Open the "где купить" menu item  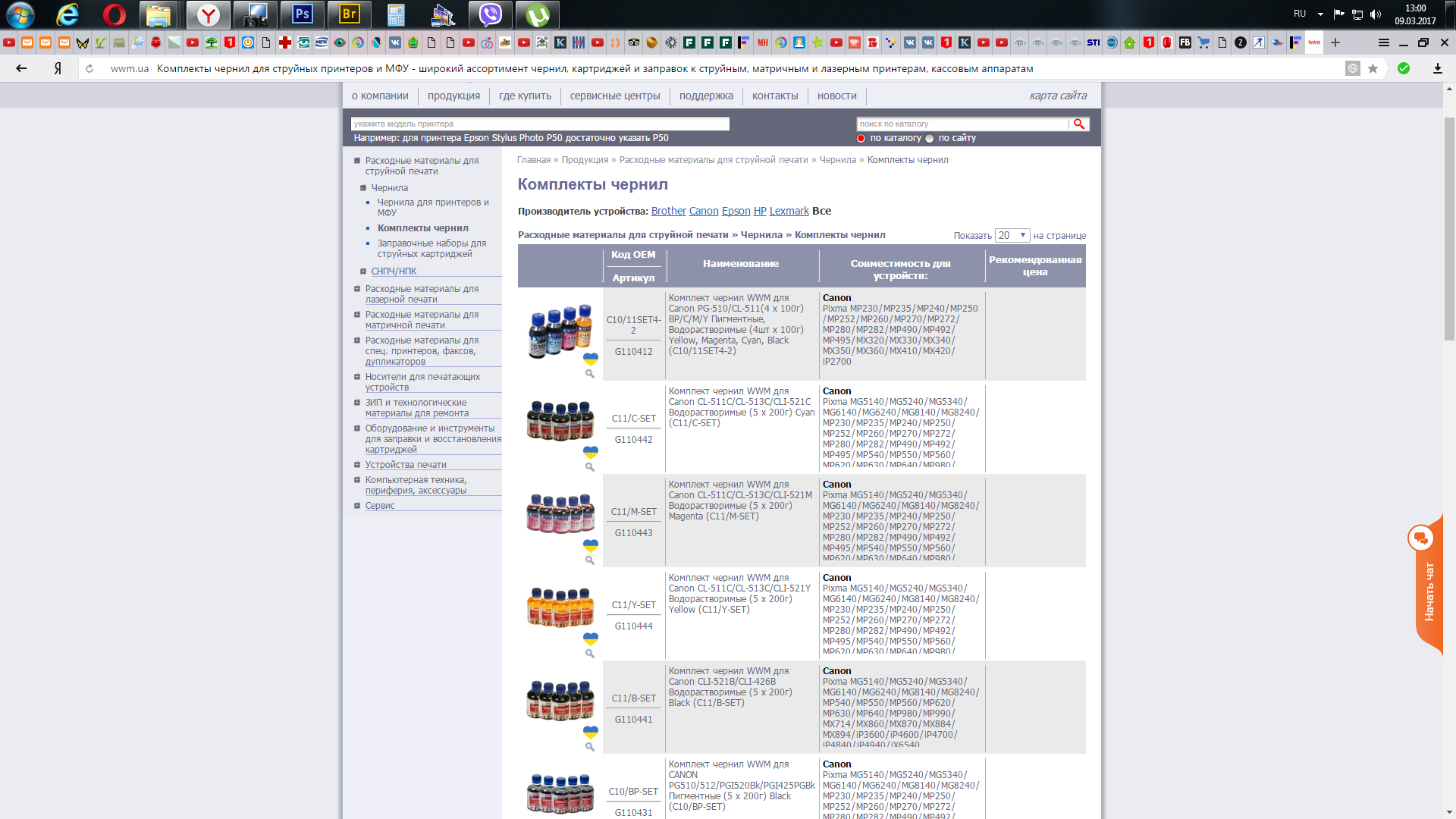525,96
